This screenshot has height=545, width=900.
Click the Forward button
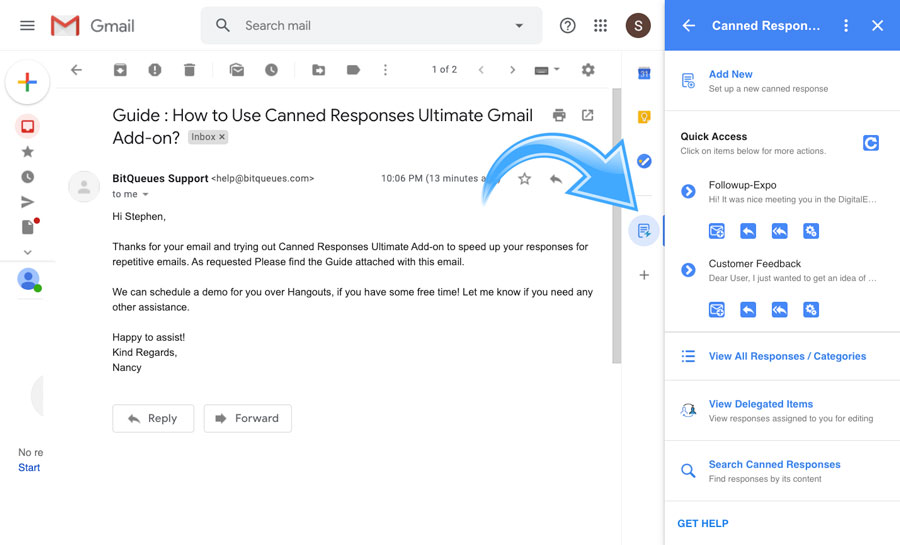(x=247, y=418)
